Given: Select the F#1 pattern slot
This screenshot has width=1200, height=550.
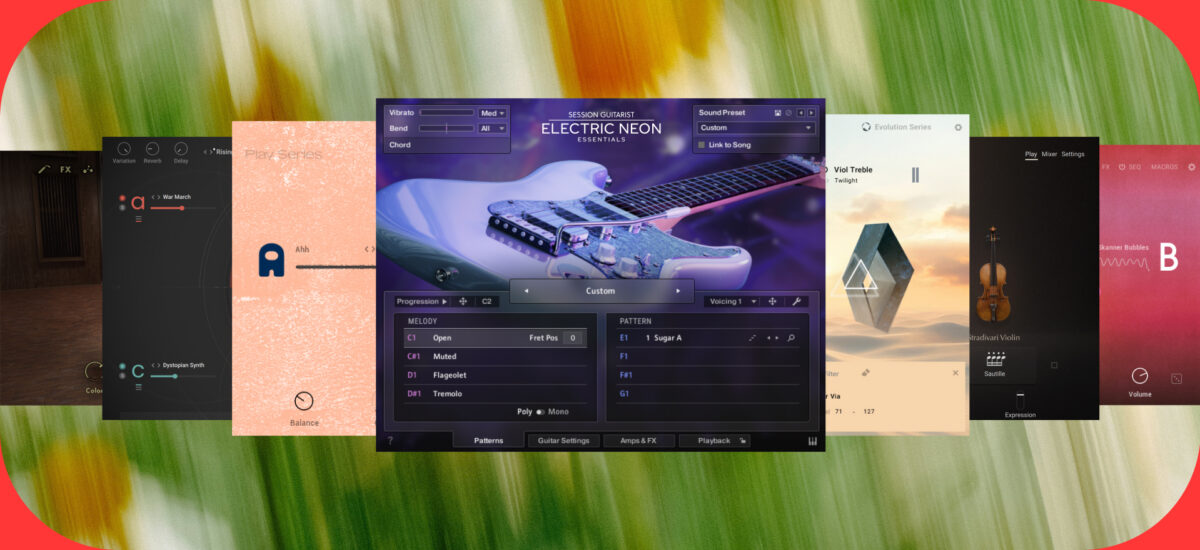Looking at the screenshot, I should [710, 375].
